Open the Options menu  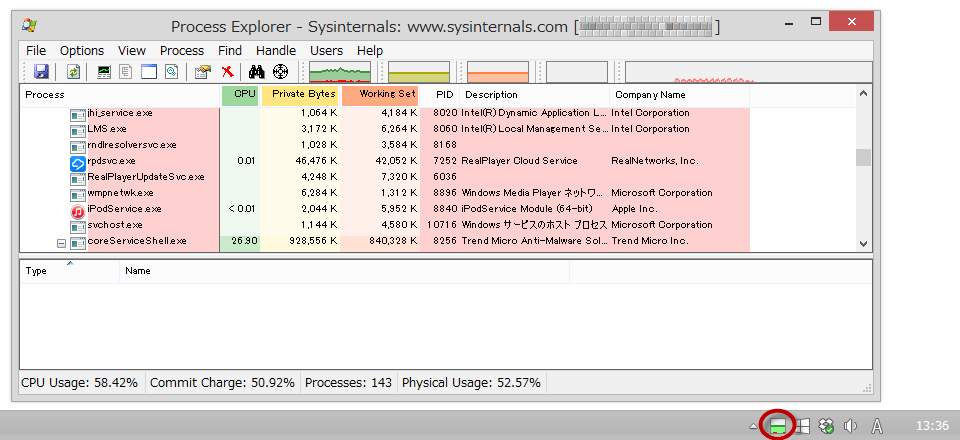[82, 51]
